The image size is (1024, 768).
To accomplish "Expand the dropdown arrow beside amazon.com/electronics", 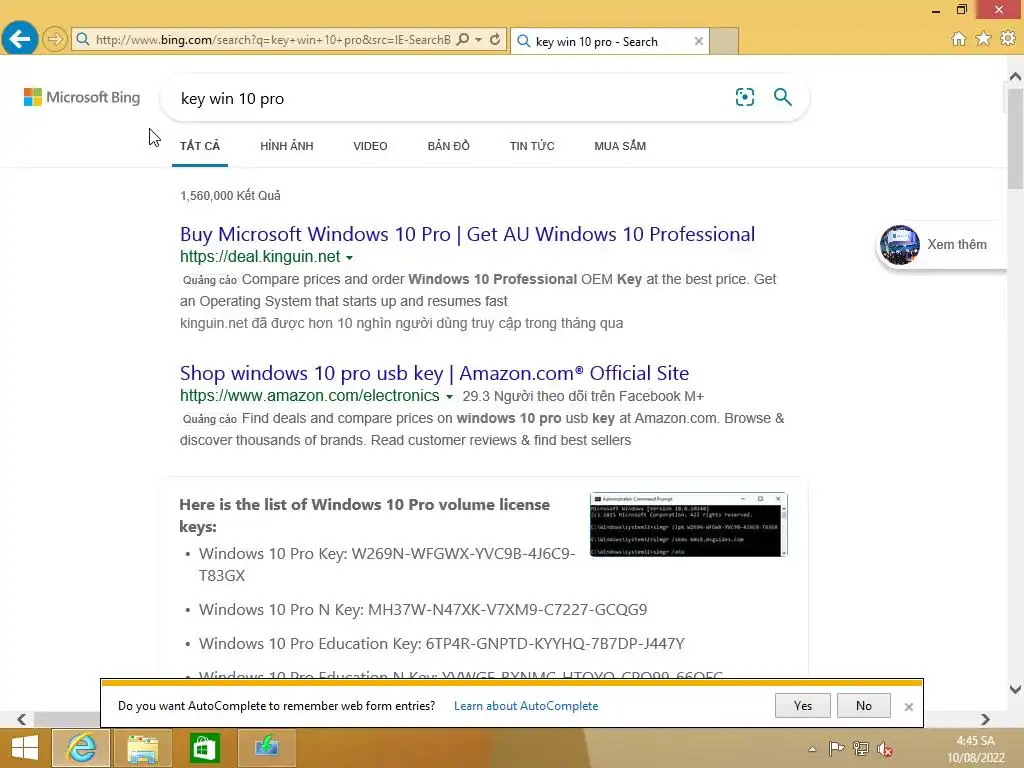I will point(449,397).
